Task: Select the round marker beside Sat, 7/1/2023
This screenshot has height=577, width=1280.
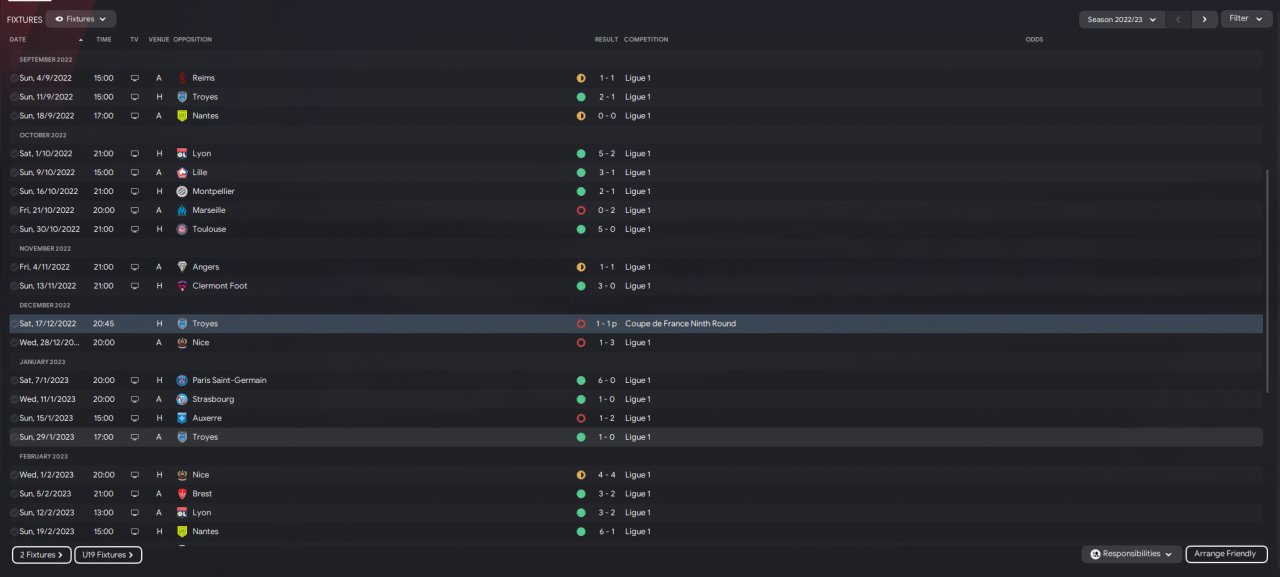Action: [14, 381]
